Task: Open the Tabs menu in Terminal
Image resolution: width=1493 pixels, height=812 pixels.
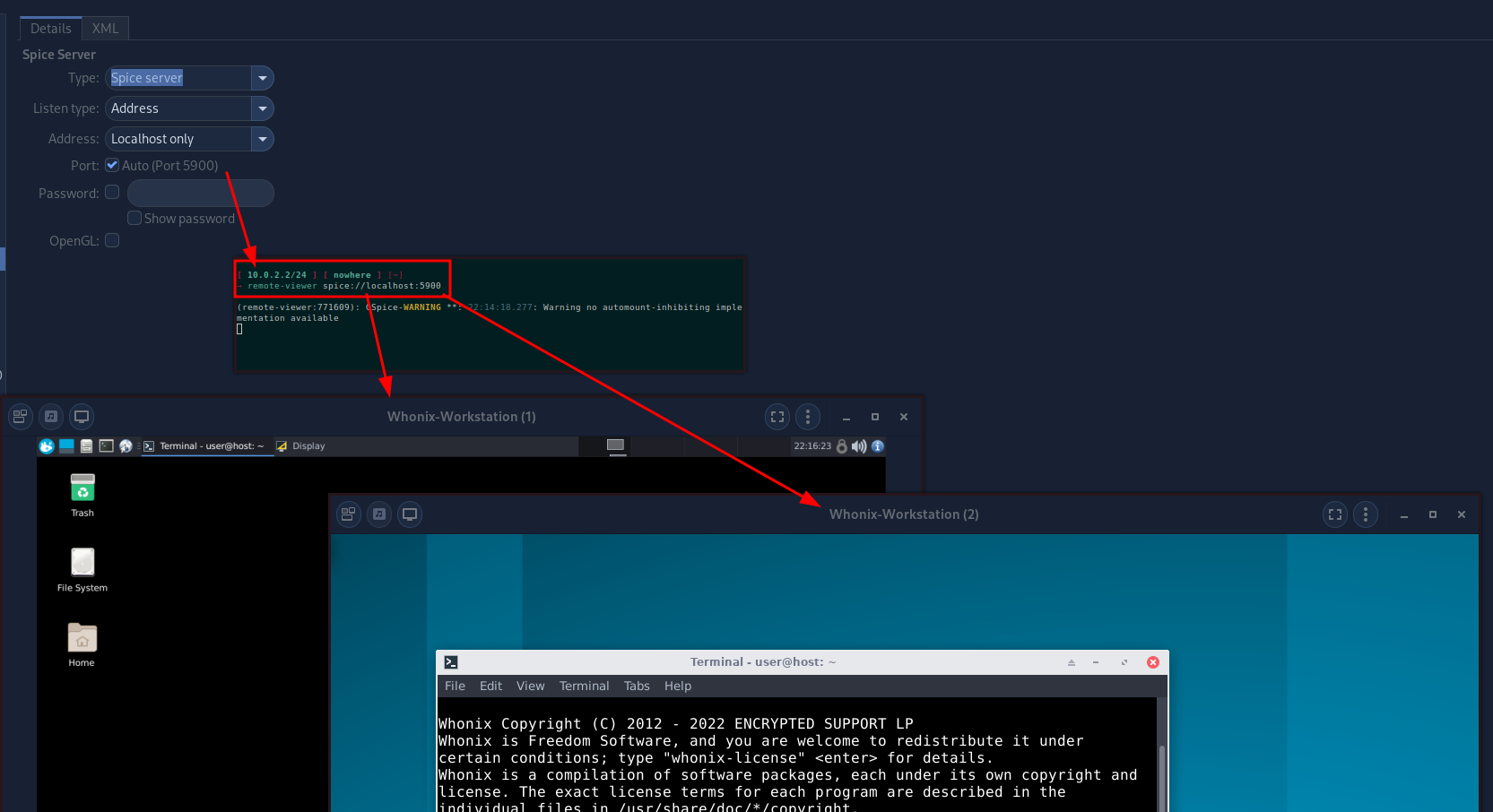Action: coord(637,686)
